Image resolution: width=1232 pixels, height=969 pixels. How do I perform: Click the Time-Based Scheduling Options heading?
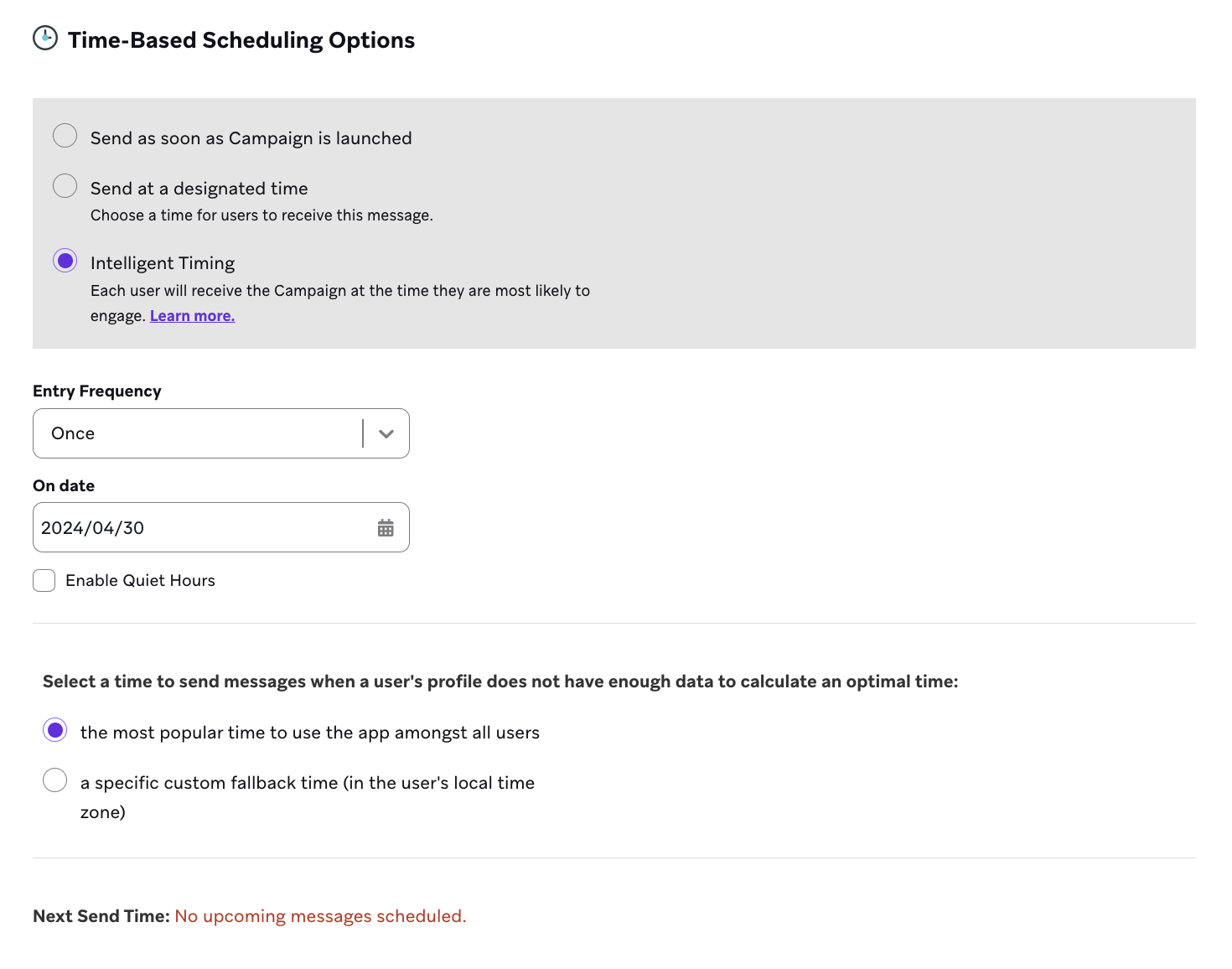pos(241,39)
